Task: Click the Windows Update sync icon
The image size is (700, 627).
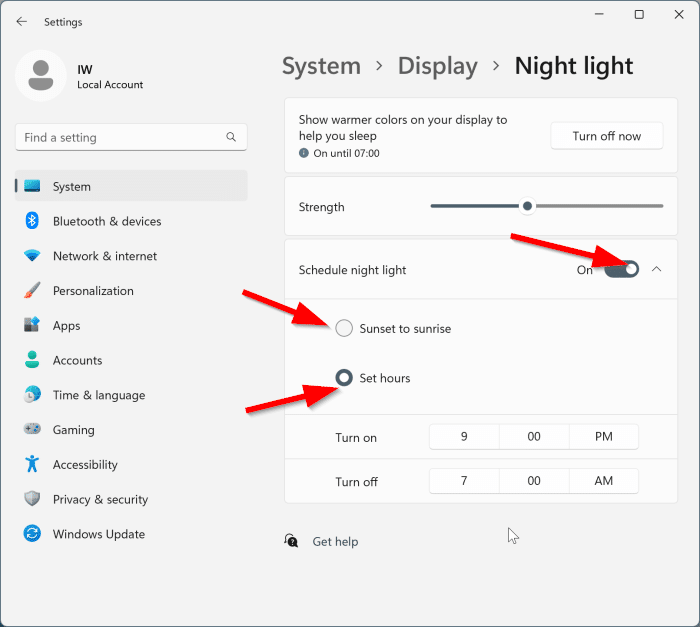Action: click(32, 533)
